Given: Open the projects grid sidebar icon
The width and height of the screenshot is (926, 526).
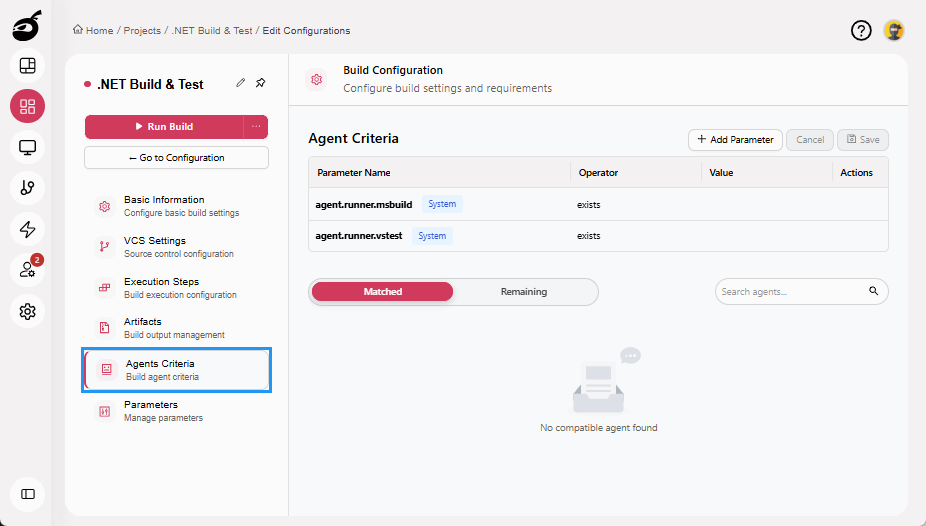Looking at the screenshot, I should click(x=27, y=106).
